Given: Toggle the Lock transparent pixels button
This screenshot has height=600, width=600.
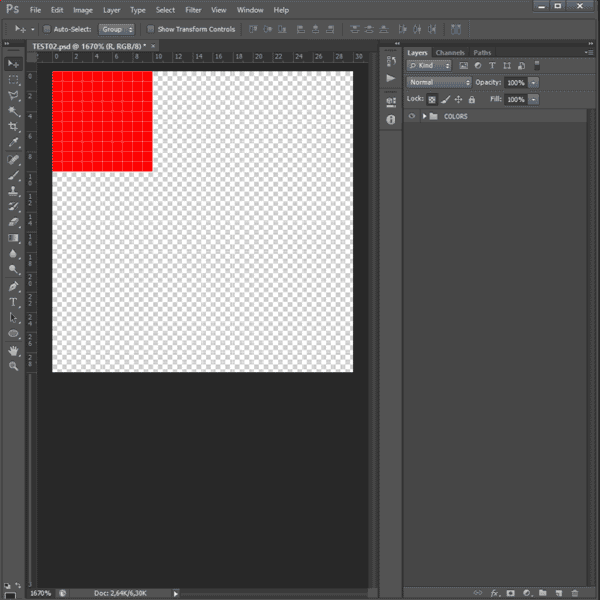Looking at the screenshot, I should click(432, 99).
